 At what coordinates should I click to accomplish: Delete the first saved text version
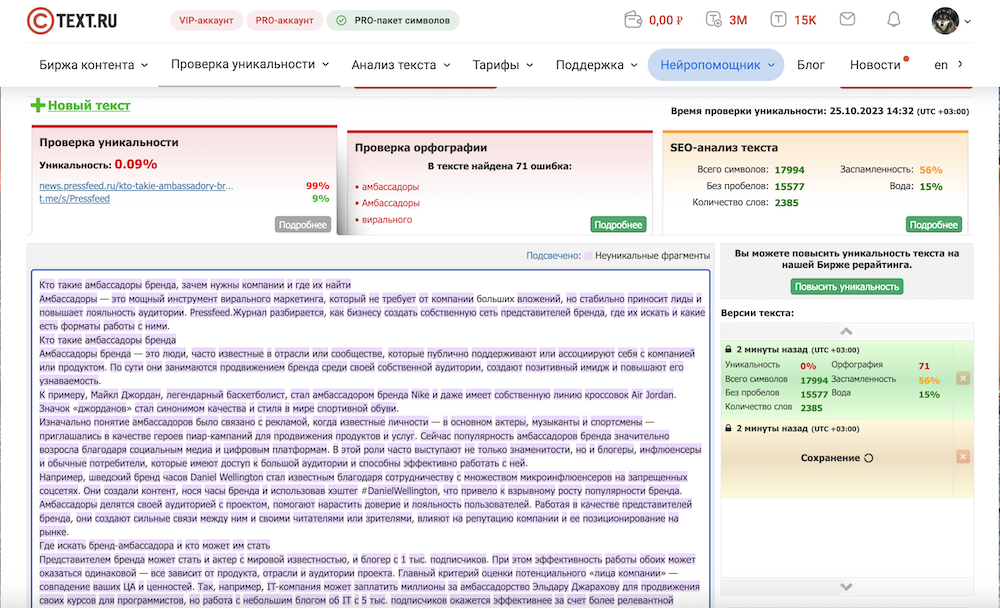[963, 378]
